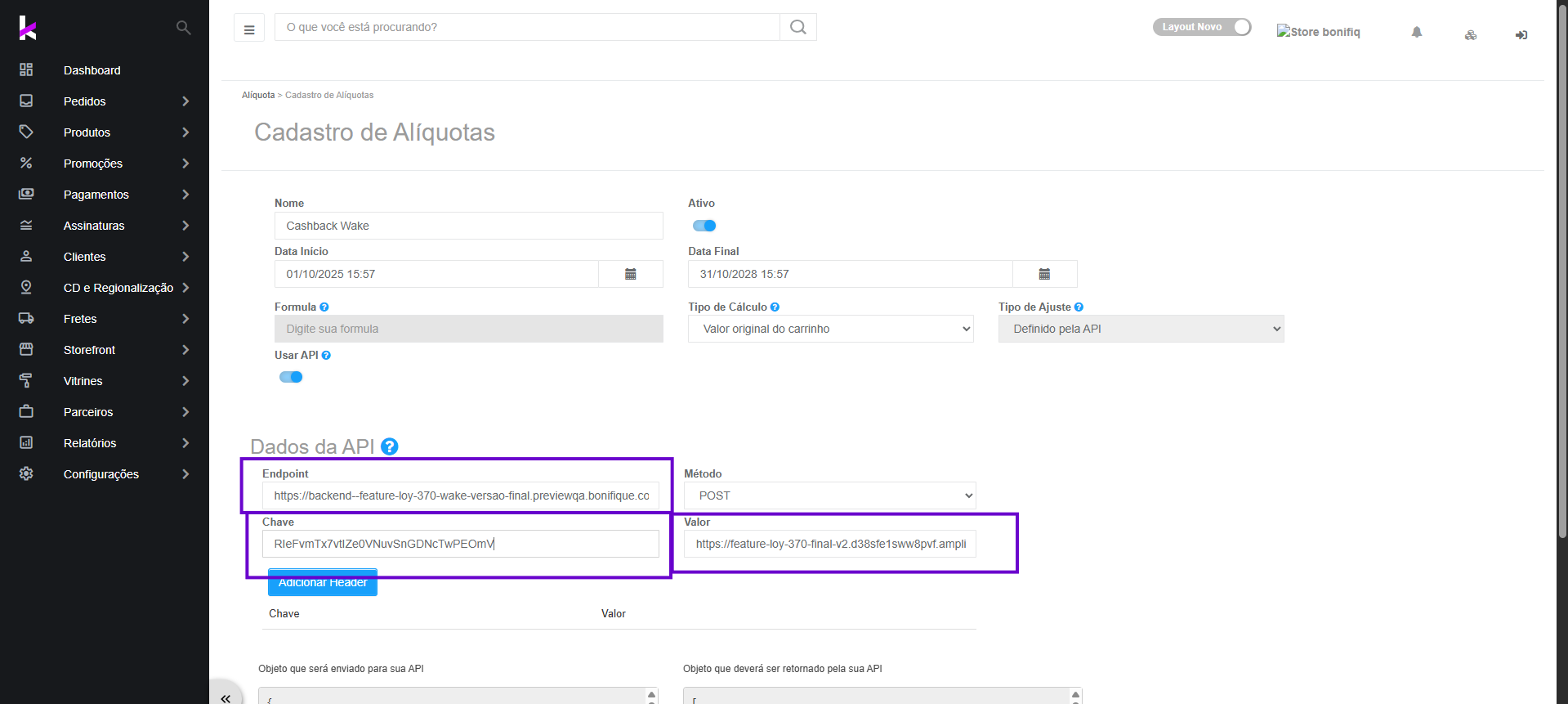1568x704 pixels.
Task: Click the logout arrow icon
Action: [1521, 35]
